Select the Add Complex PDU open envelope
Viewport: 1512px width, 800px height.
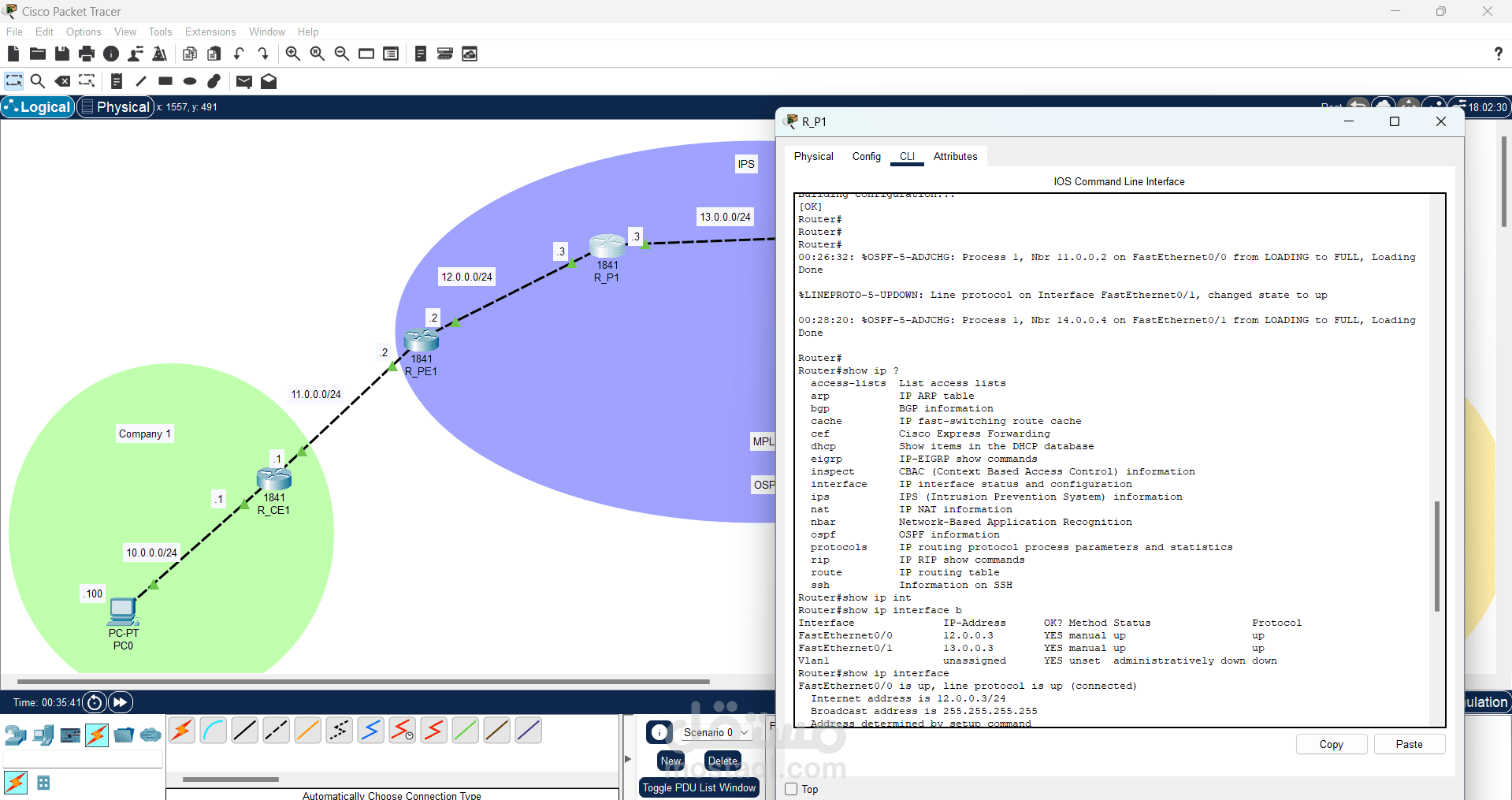coord(269,81)
